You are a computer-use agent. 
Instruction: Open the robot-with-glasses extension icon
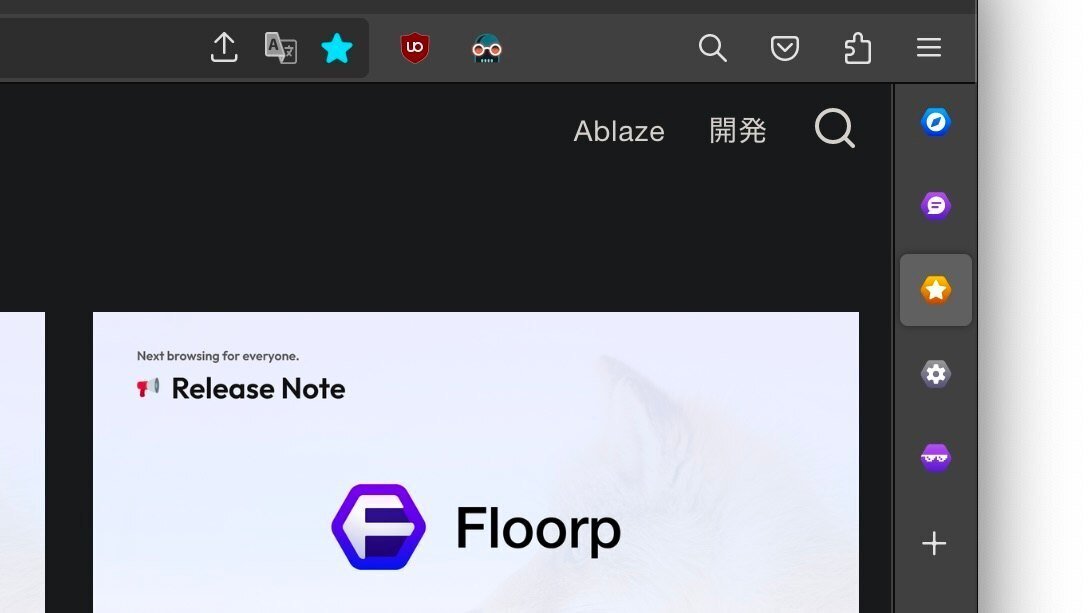coord(486,49)
